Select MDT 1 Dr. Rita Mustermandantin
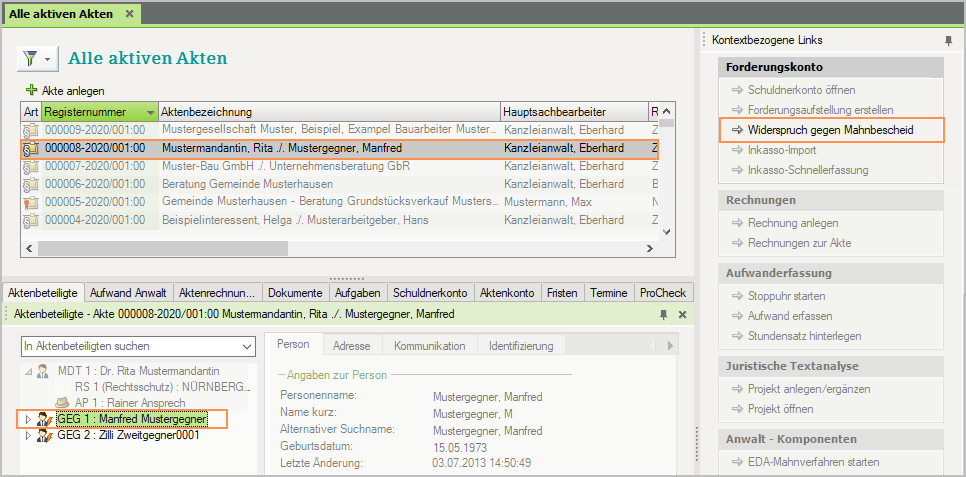The height and width of the screenshot is (477, 966). click(138, 371)
